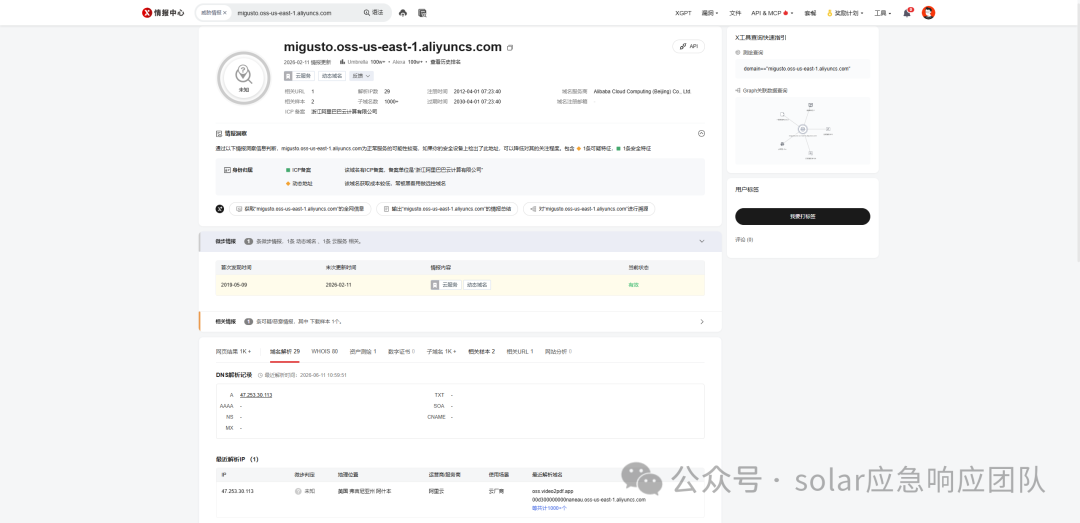This screenshot has width=1080, height=523.
Task: Click IP 47.253.30.113 in recent resolutions table
Action: pos(238,491)
